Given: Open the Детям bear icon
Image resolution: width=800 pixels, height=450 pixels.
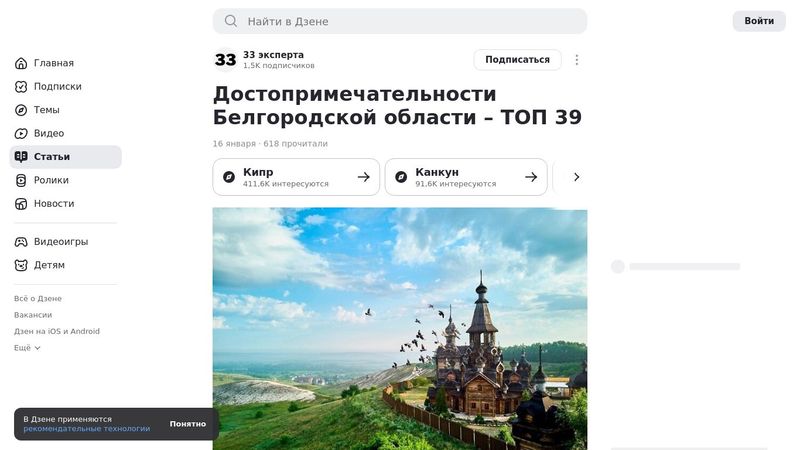Looking at the screenshot, I should pyautogui.click(x=21, y=265).
